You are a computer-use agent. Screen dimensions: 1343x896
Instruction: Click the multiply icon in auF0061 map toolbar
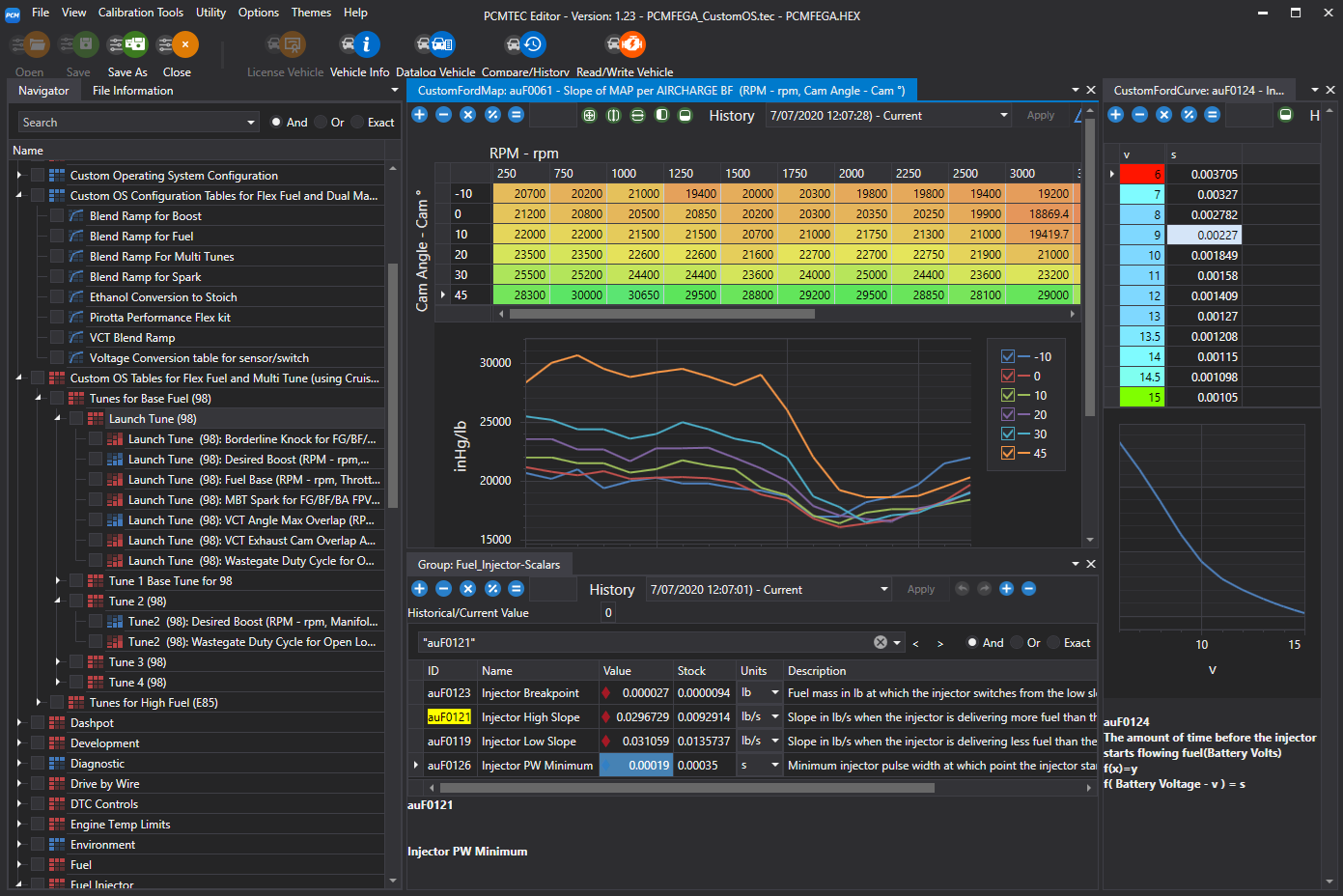click(x=468, y=115)
